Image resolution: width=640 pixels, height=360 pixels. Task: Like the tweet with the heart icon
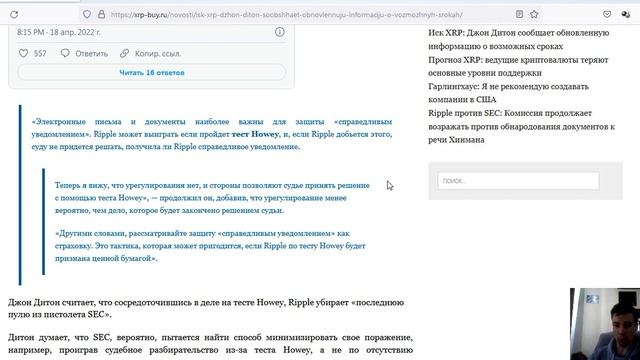[x=23, y=53]
